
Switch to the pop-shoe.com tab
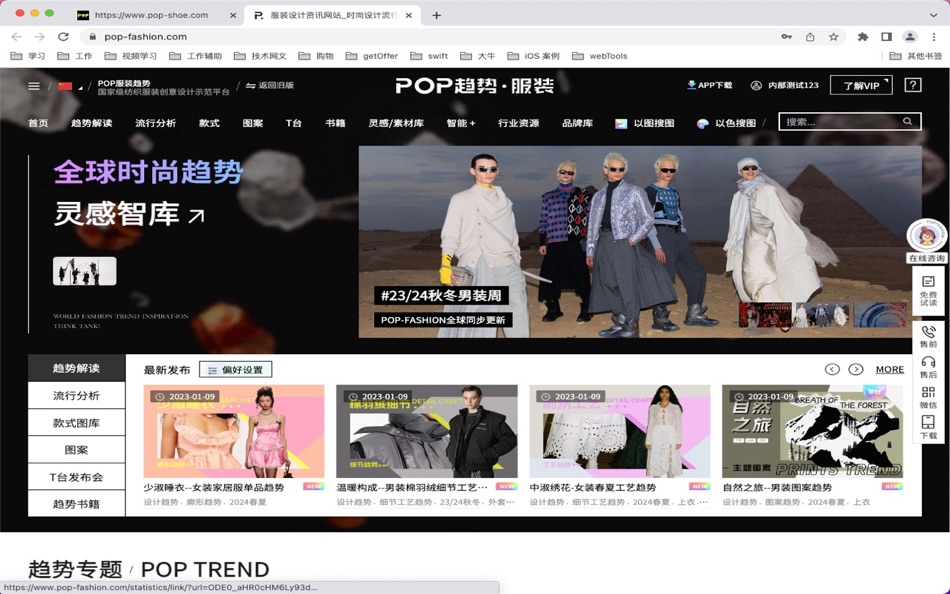tap(157, 15)
